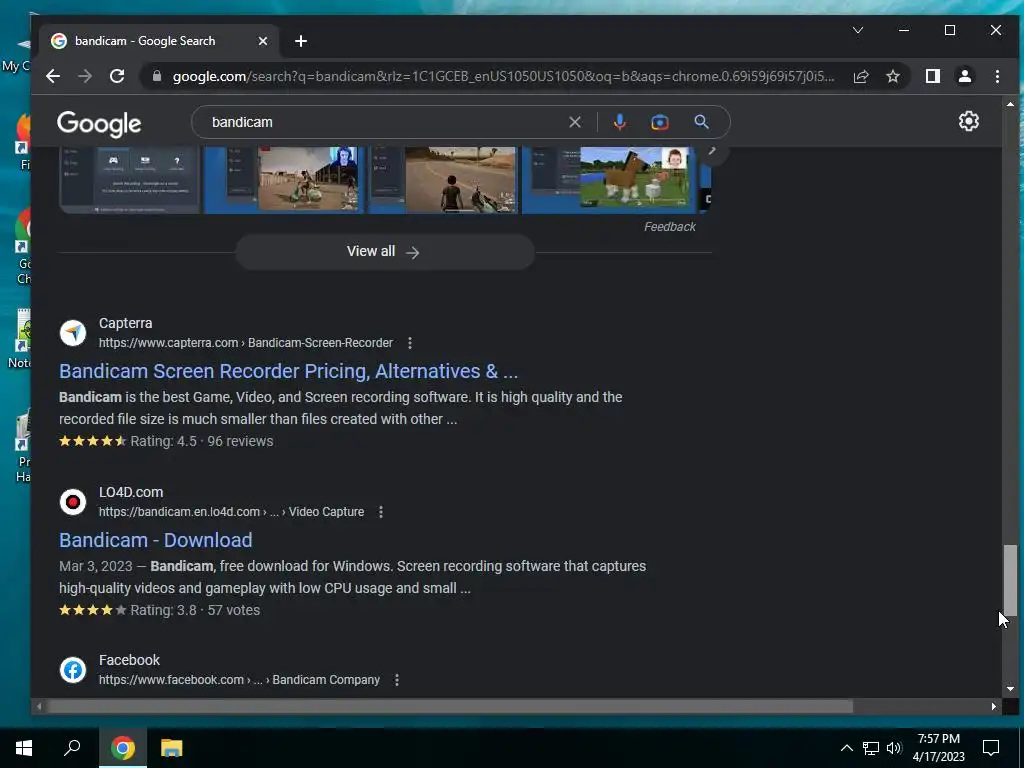Clear the search box with X icon
This screenshot has height=768, width=1024.
[x=575, y=122]
